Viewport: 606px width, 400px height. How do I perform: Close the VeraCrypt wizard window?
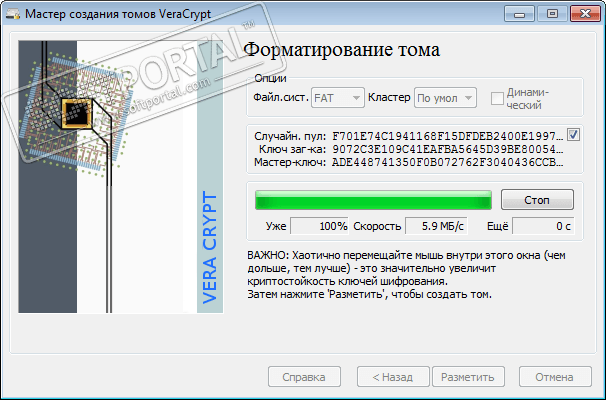(x=585, y=14)
